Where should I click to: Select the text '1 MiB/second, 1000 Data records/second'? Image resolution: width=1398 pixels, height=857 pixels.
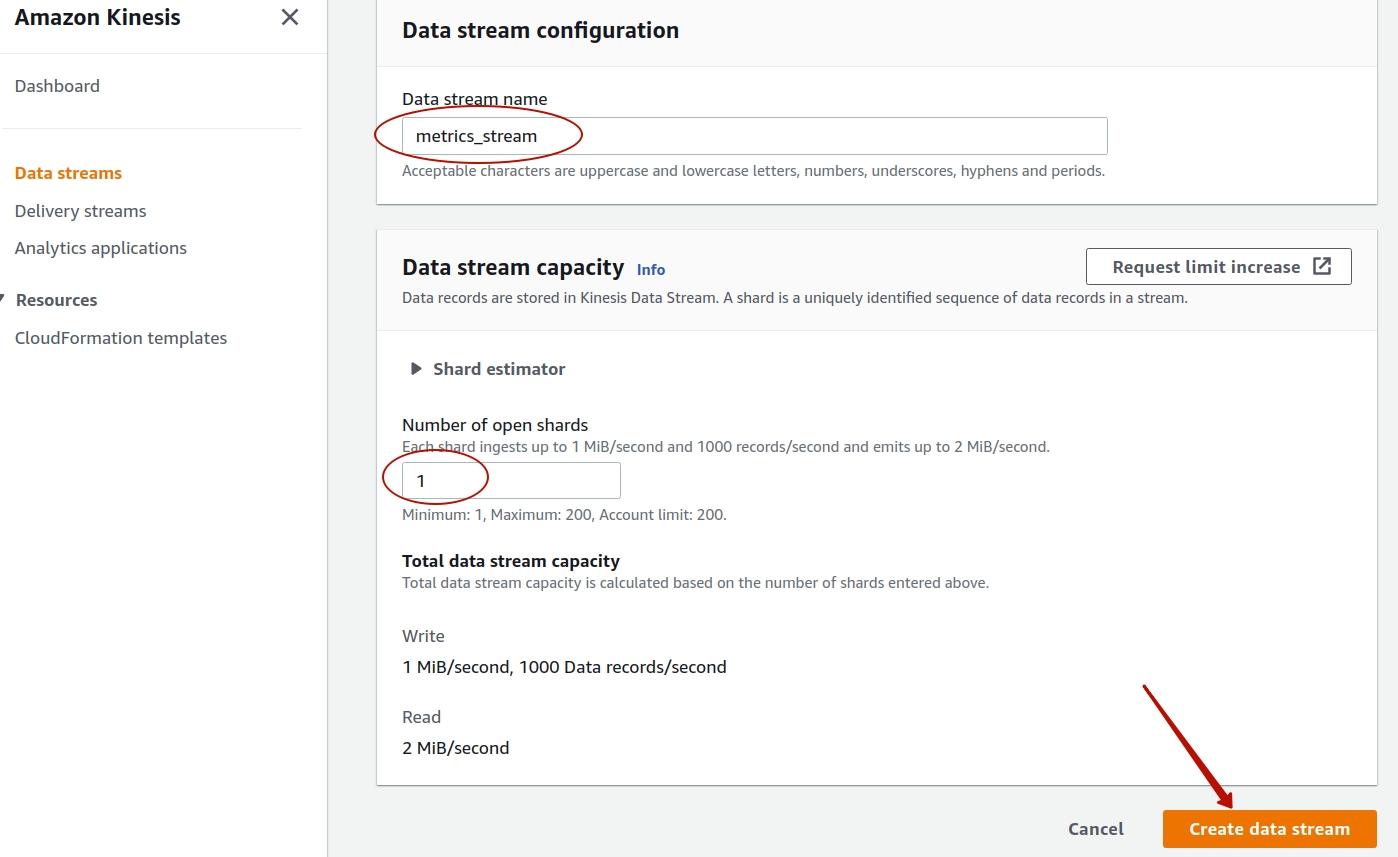[564, 666]
